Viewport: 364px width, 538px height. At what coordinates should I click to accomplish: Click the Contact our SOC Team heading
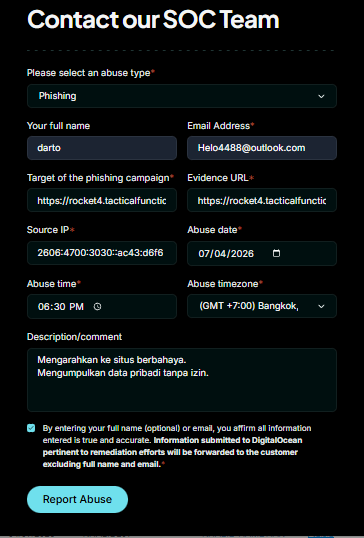point(153,19)
